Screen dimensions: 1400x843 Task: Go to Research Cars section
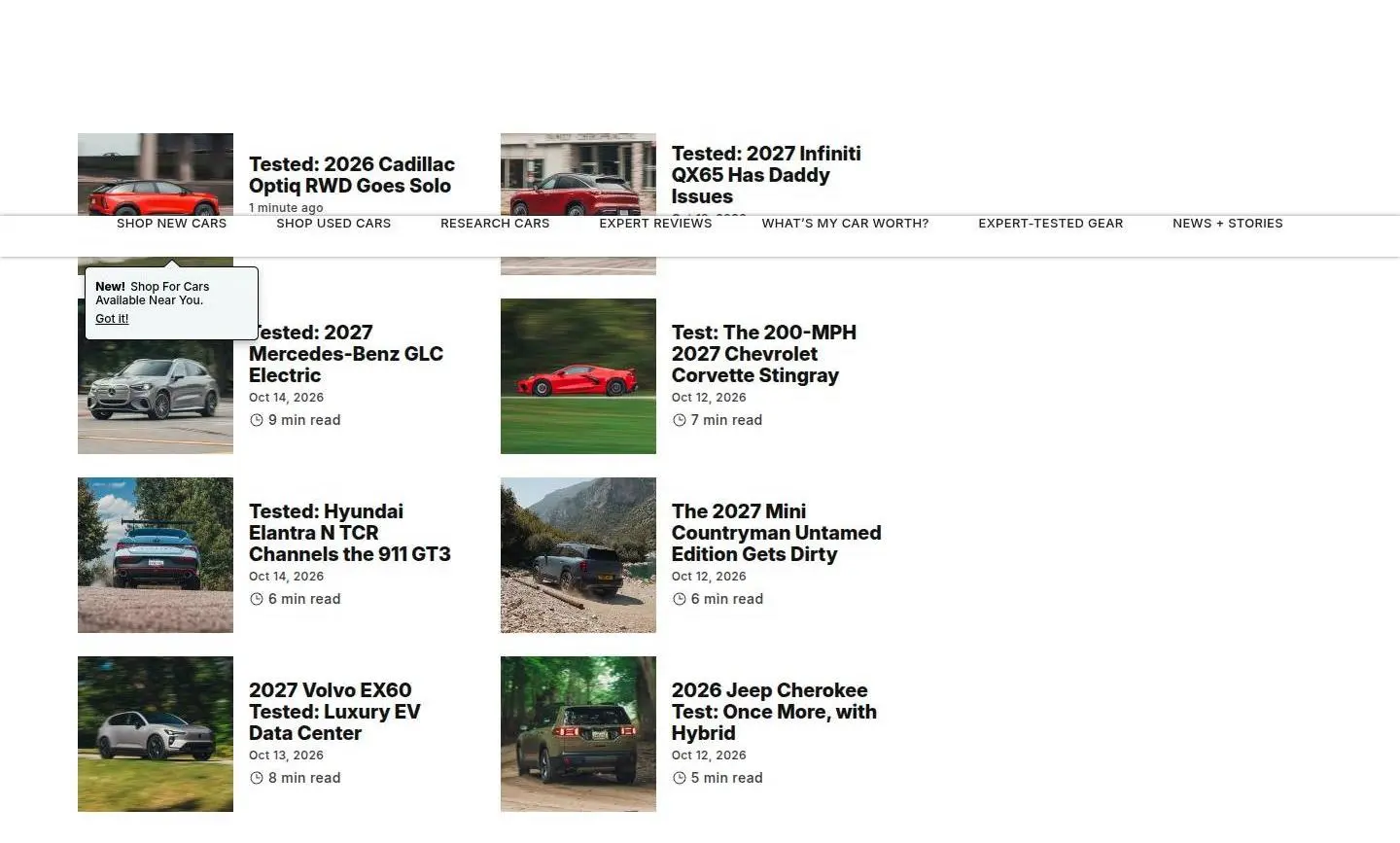[495, 224]
